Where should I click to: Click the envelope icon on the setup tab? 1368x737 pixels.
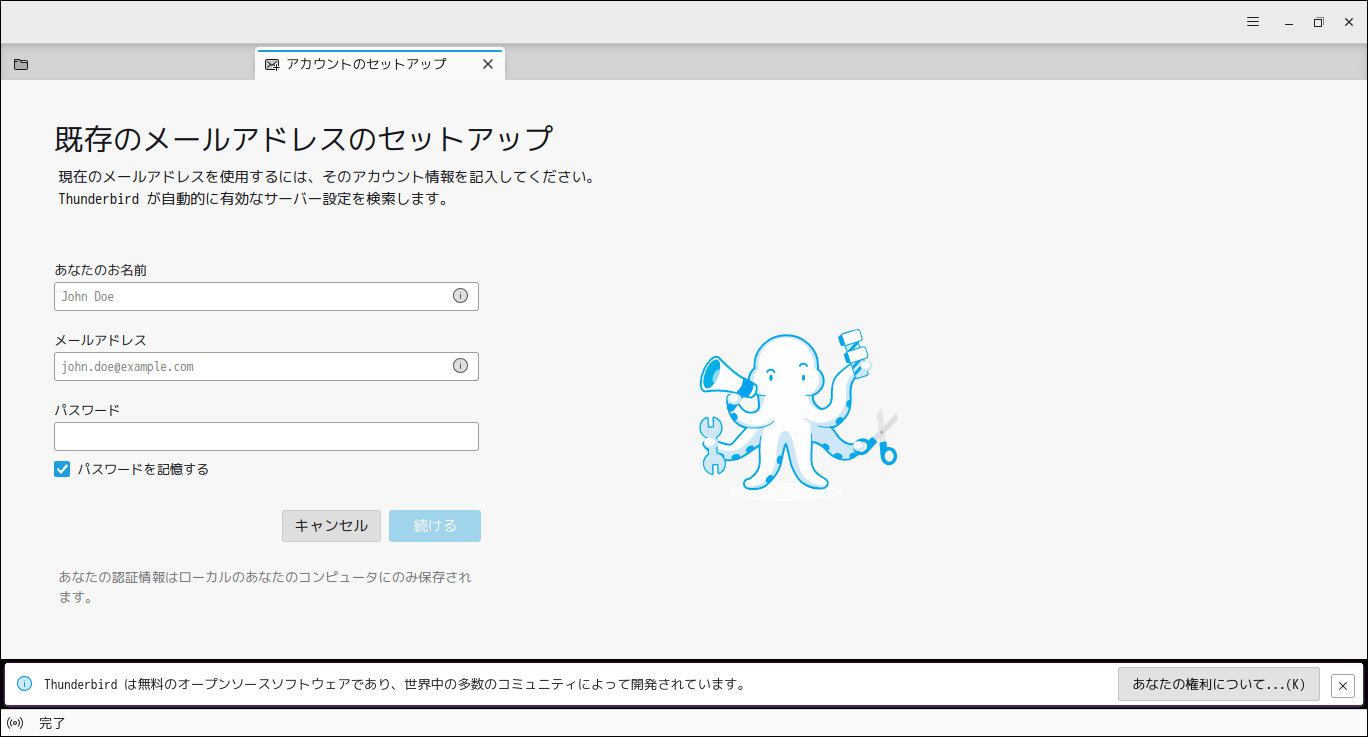click(272, 63)
